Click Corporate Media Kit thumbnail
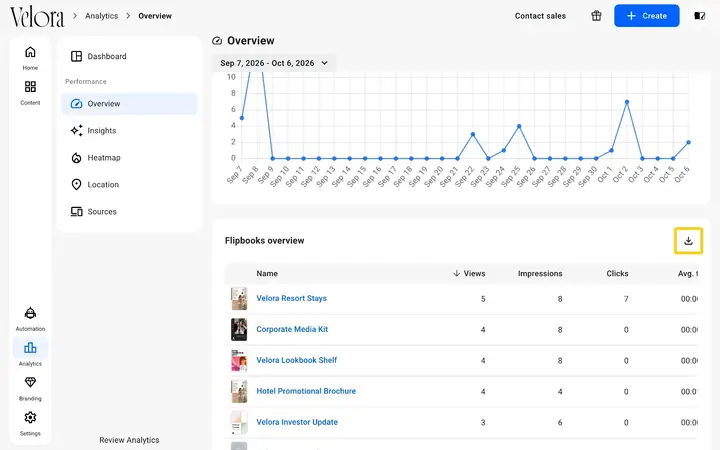 [239, 329]
